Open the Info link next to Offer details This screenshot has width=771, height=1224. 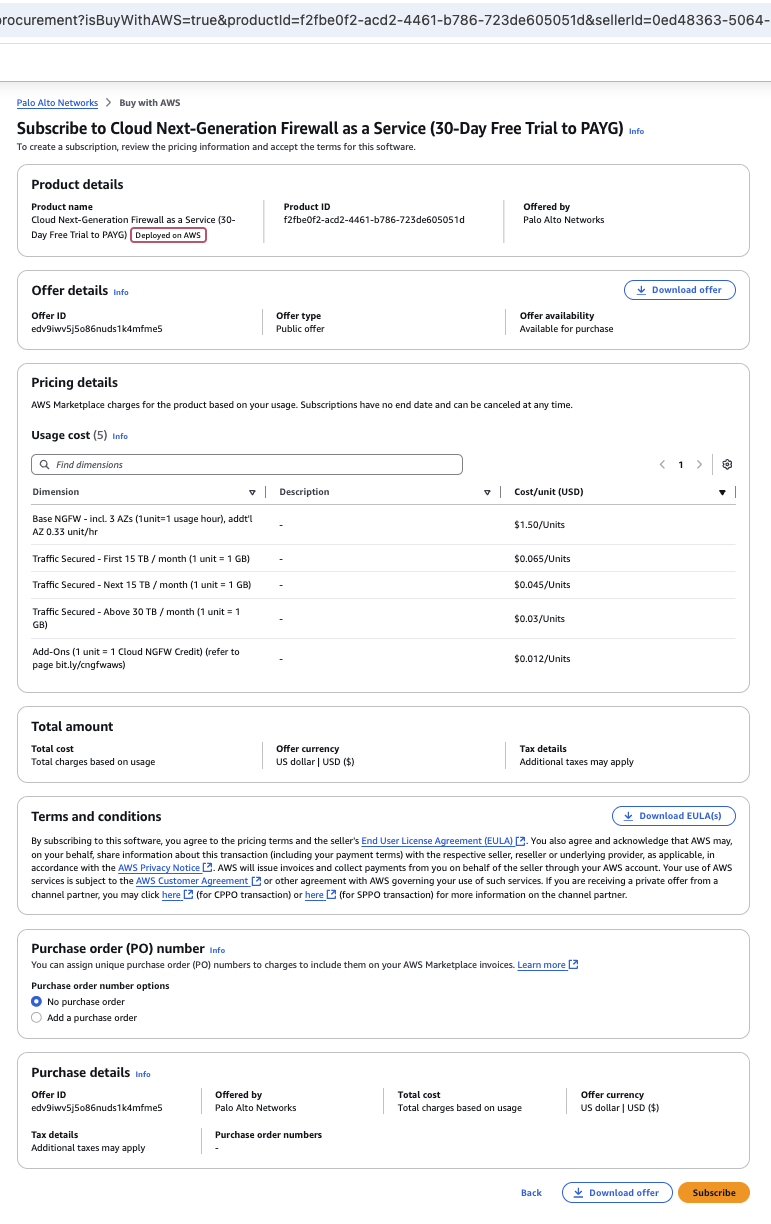point(121,292)
